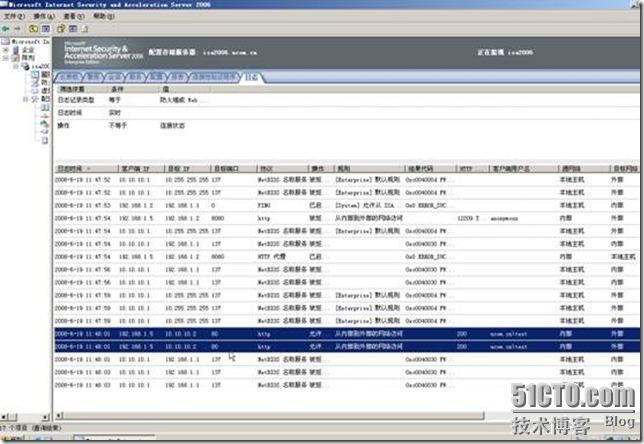
Task: Select the http port 8080 denied log row
Action: click(346, 218)
